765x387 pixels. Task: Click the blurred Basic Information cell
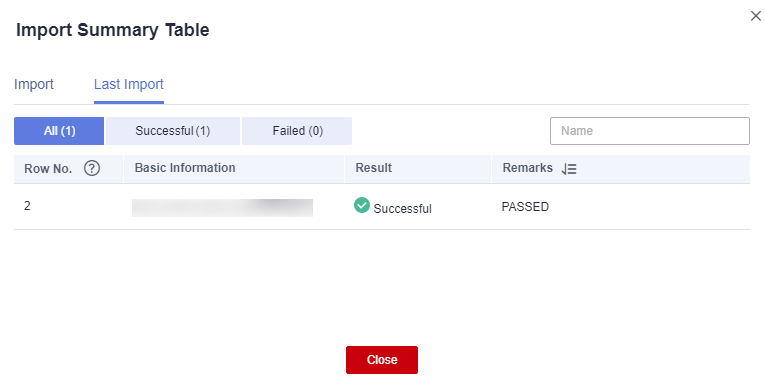222,208
